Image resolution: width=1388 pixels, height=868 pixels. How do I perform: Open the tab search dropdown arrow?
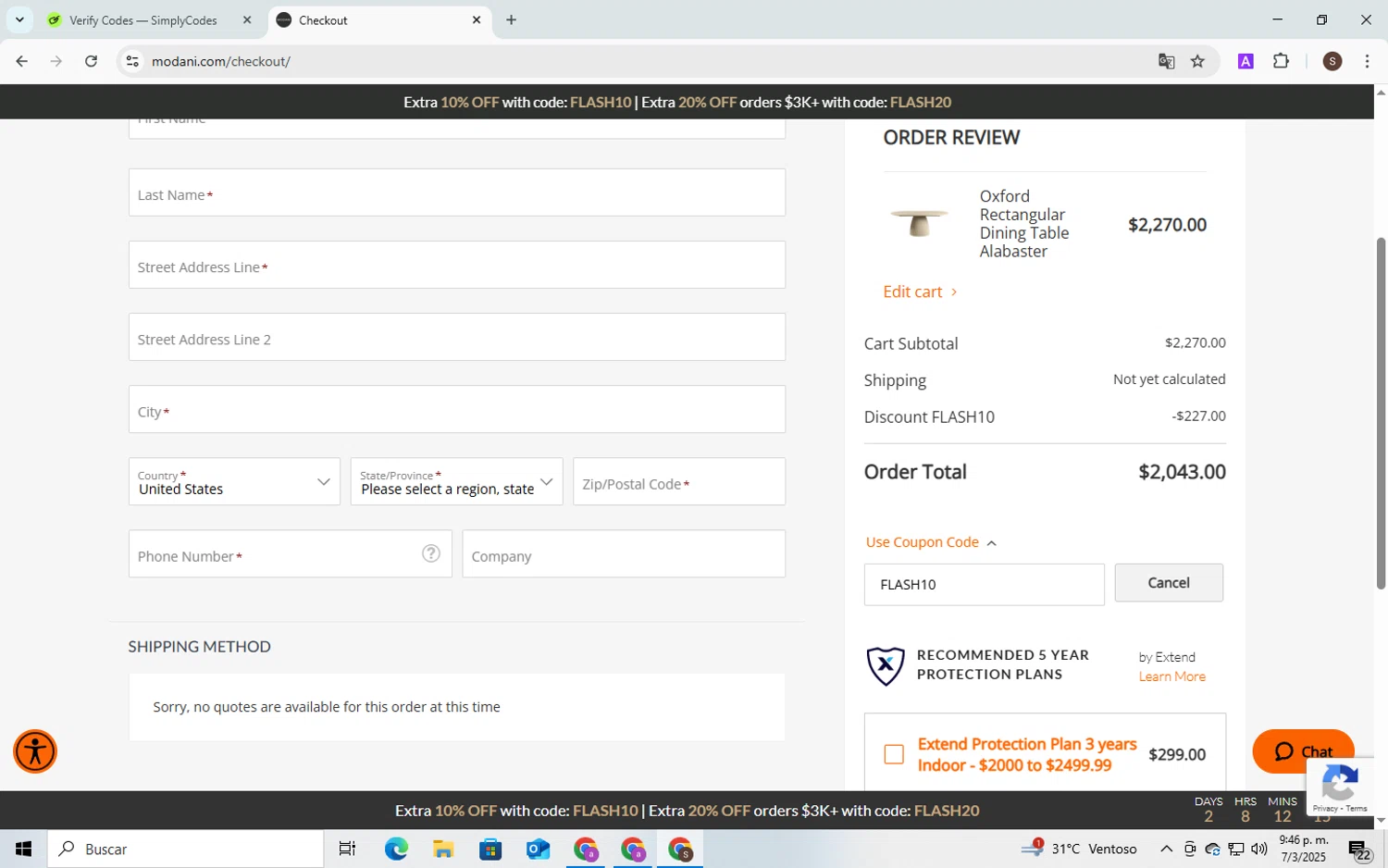coord(19,19)
